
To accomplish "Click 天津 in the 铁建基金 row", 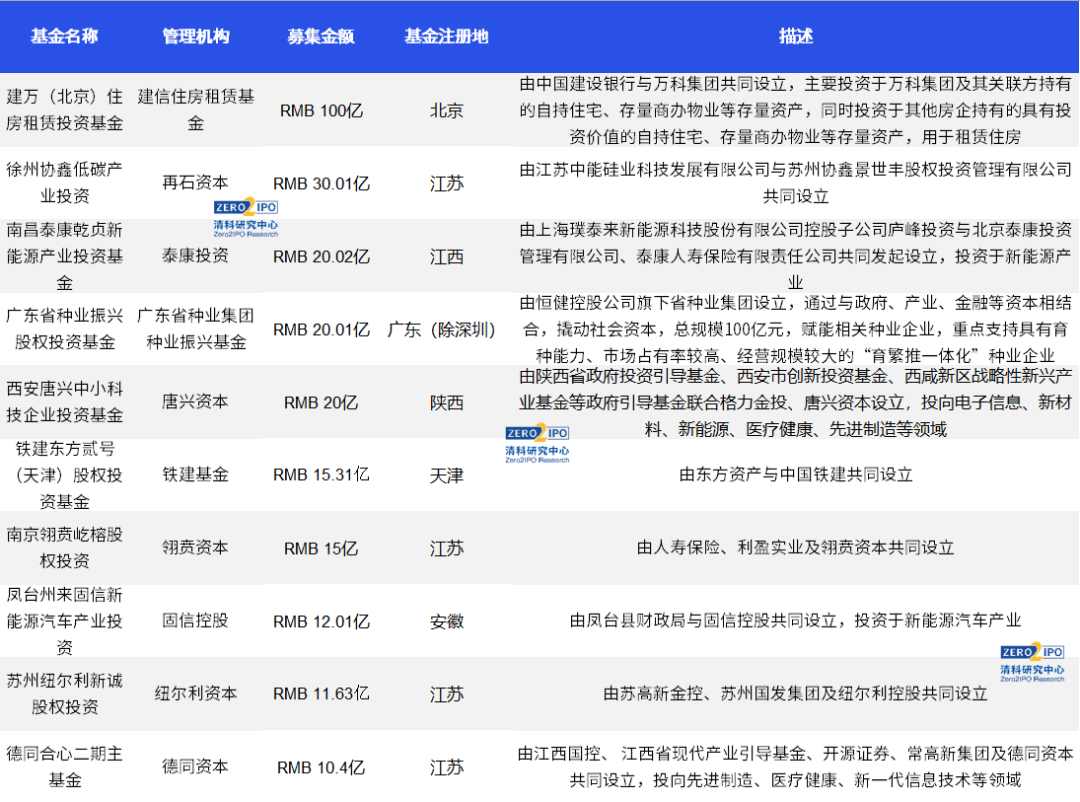I will pyautogui.click(x=446, y=475).
